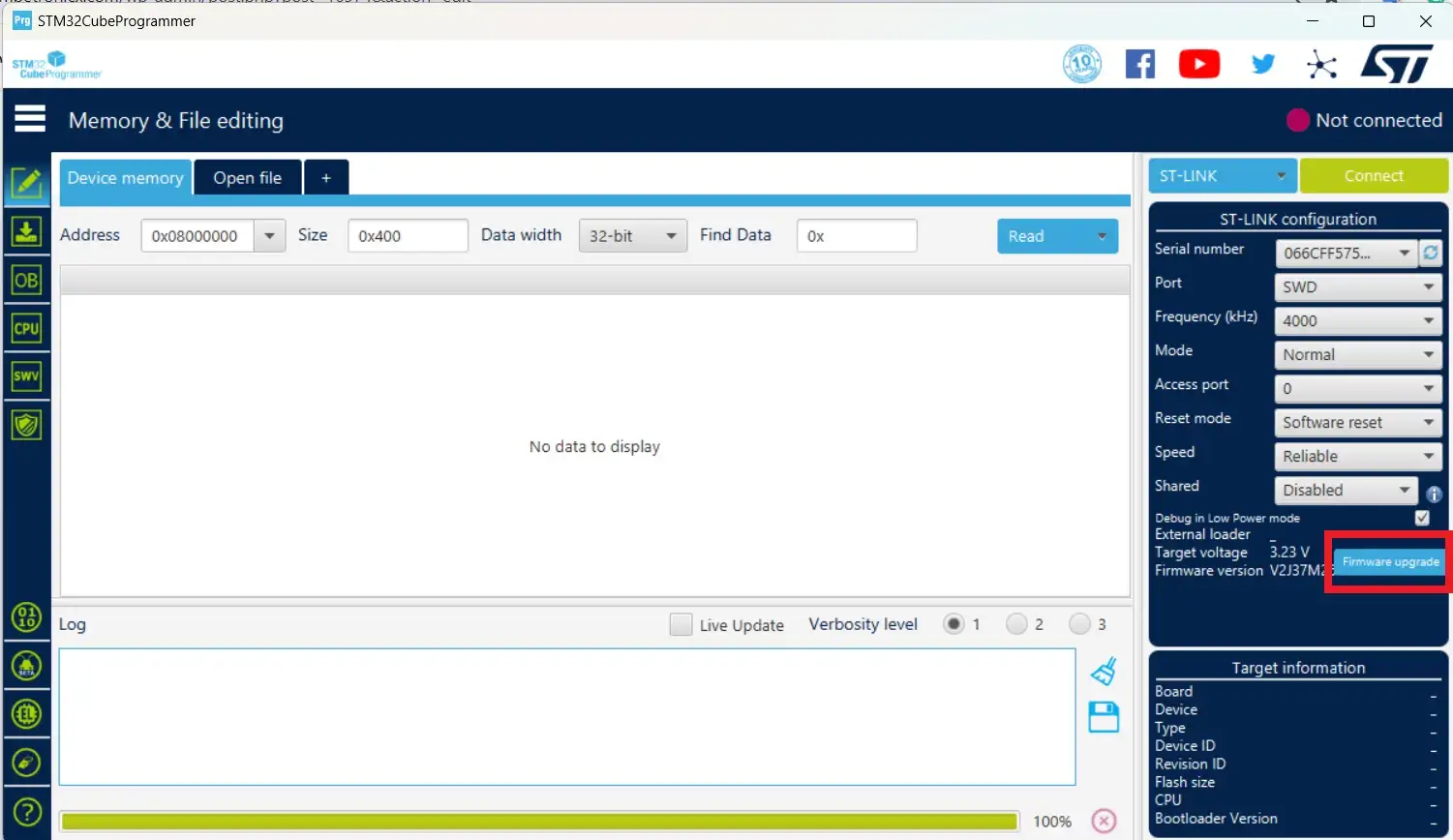Click the "Memory & File editing" title
The width and height of the screenshot is (1453, 840).
176,120
